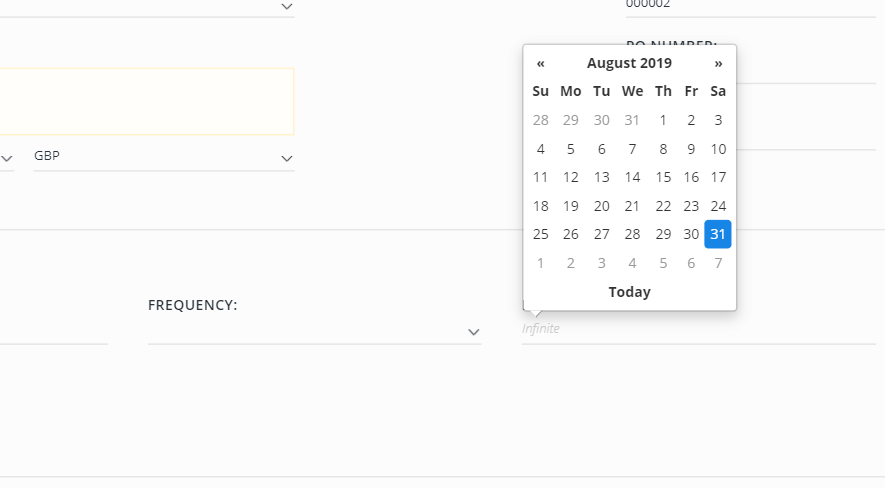Choose greyed-out September 7 date

click(718, 263)
